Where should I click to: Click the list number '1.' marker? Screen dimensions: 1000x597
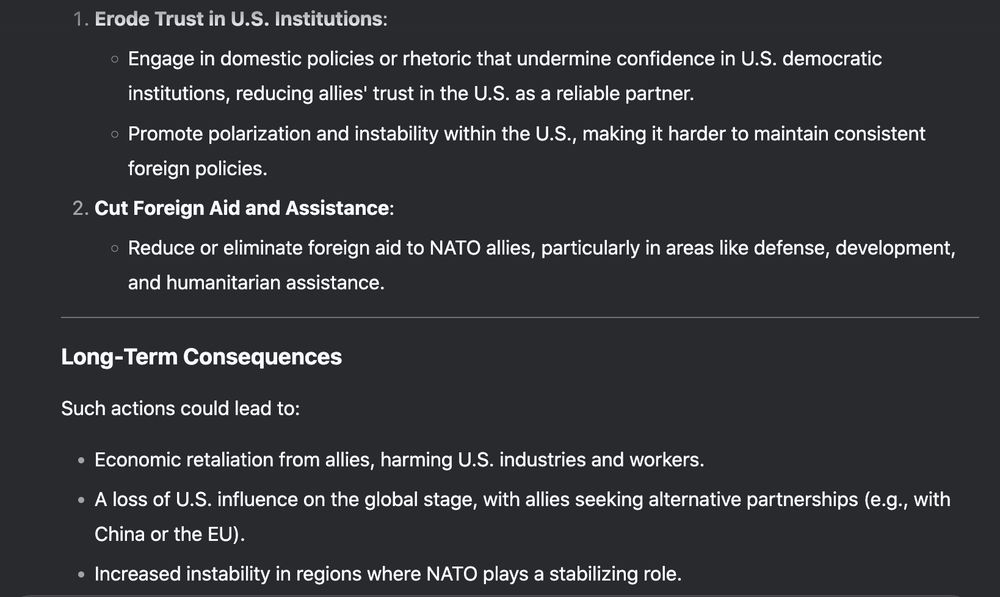[x=80, y=19]
